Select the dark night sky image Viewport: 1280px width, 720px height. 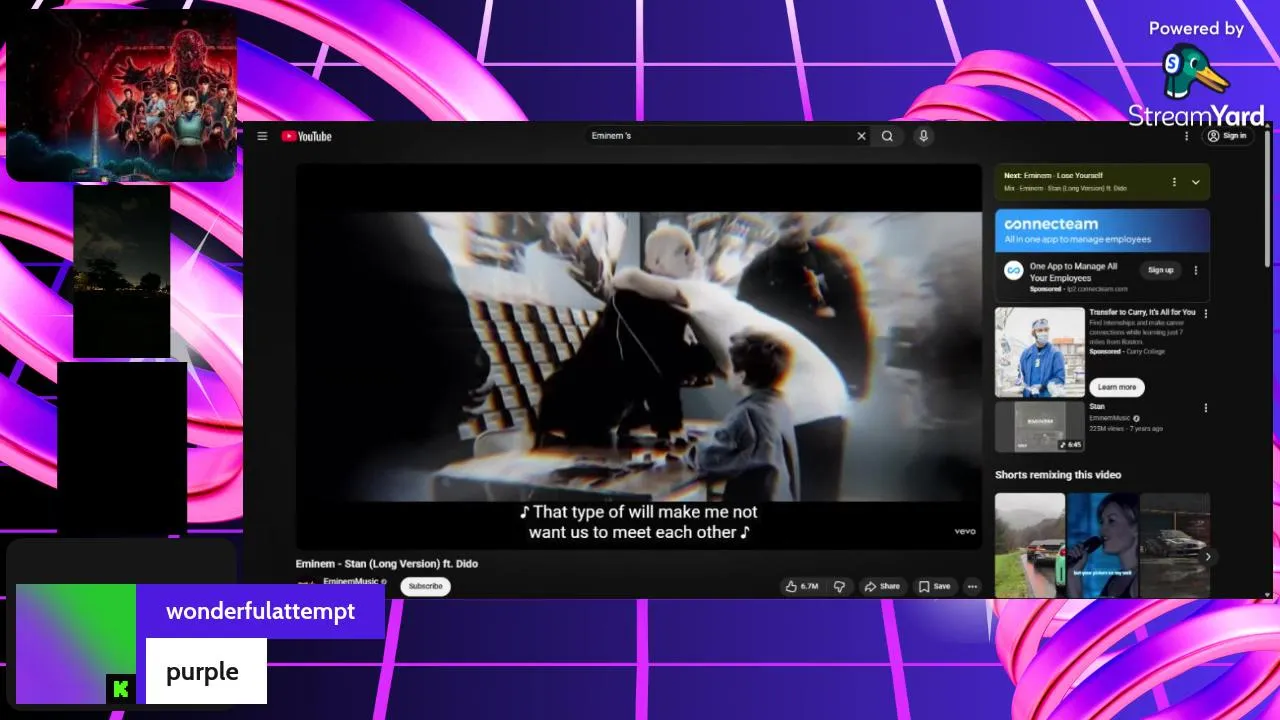[x=122, y=271]
